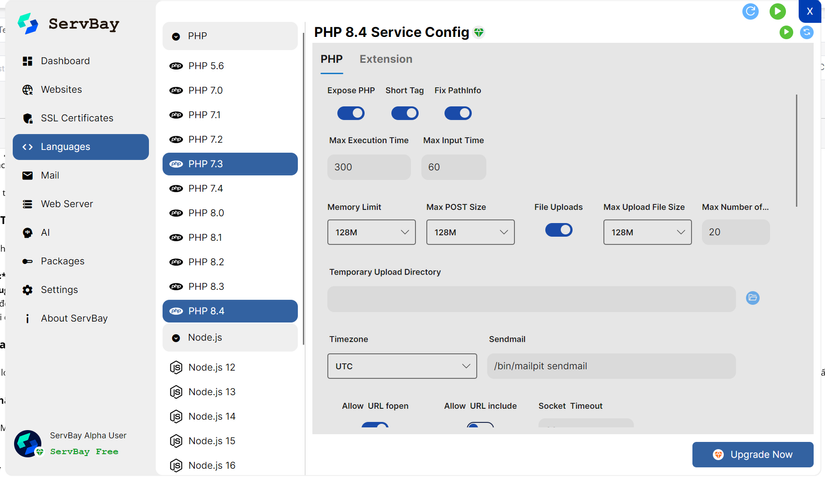Open the Max Upload File Size dropdown
Screen dimensions: 825x477
coord(647,232)
